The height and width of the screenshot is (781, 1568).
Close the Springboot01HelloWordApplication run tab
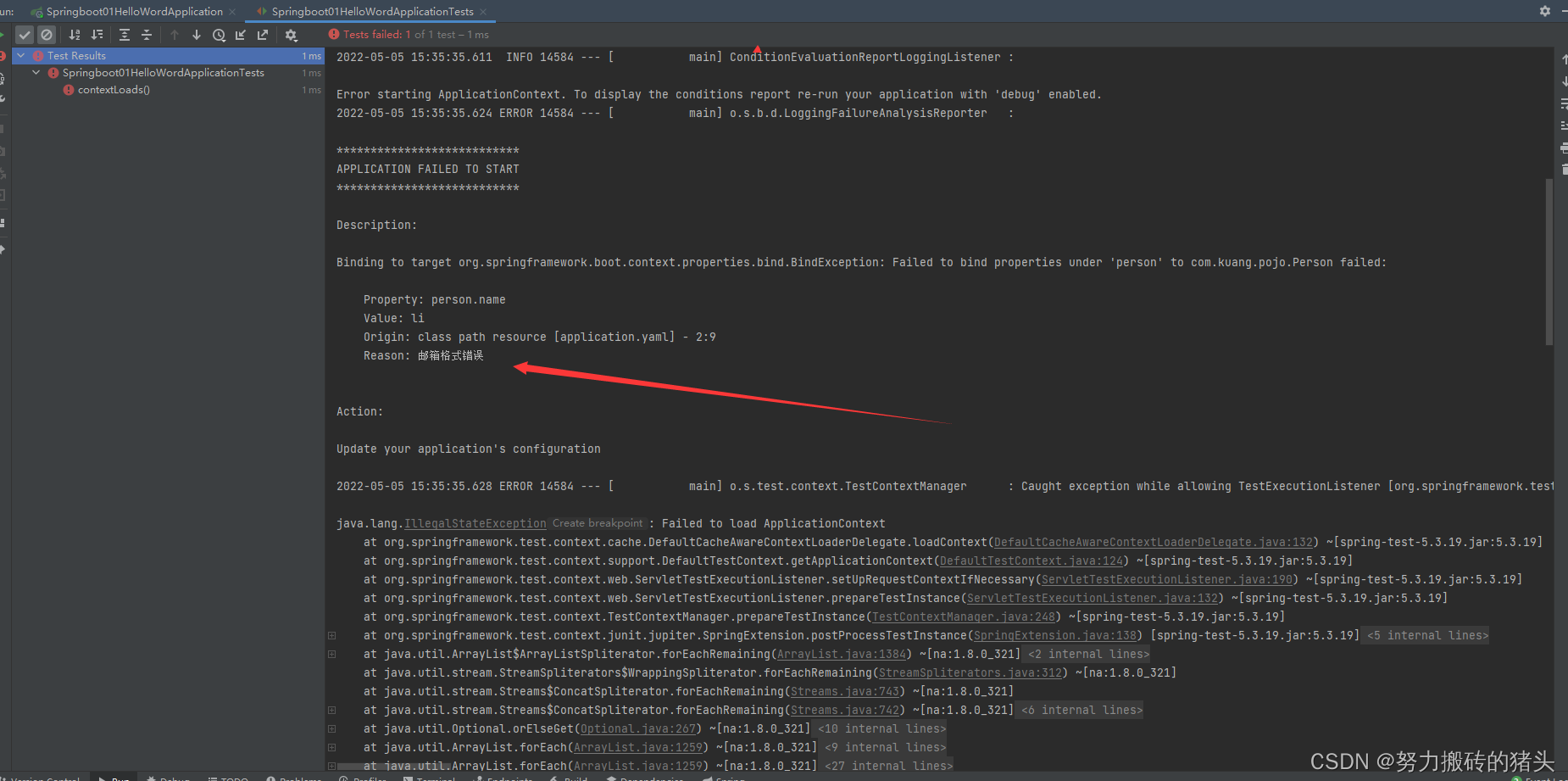tap(232, 12)
